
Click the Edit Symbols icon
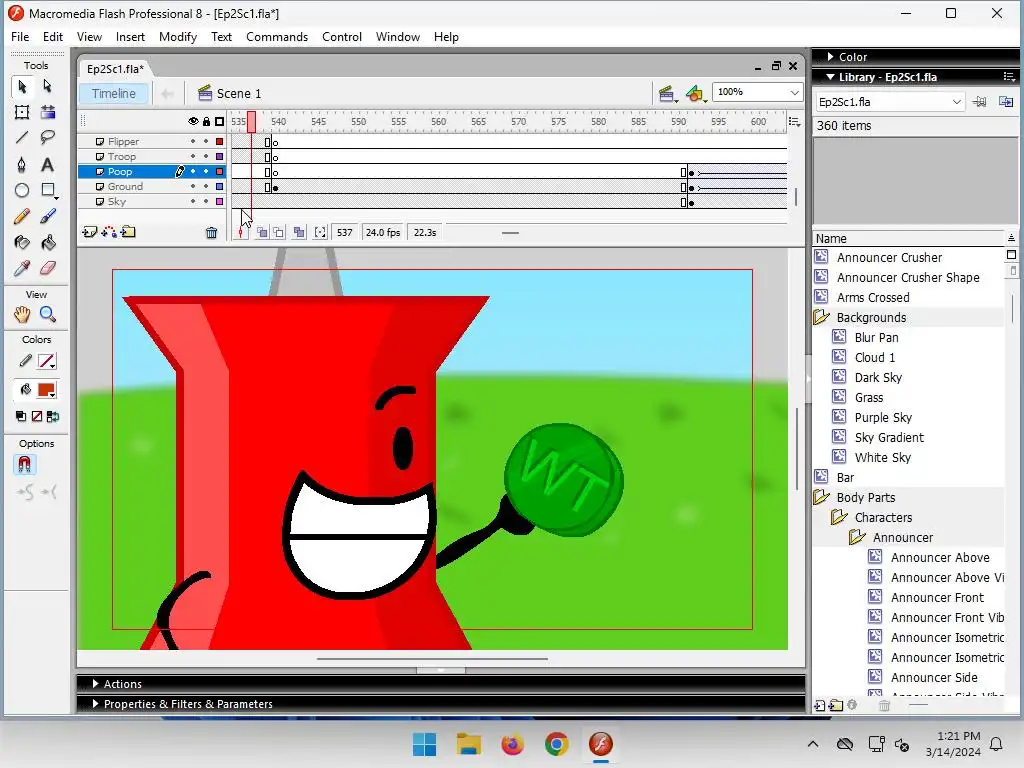[x=696, y=94]
